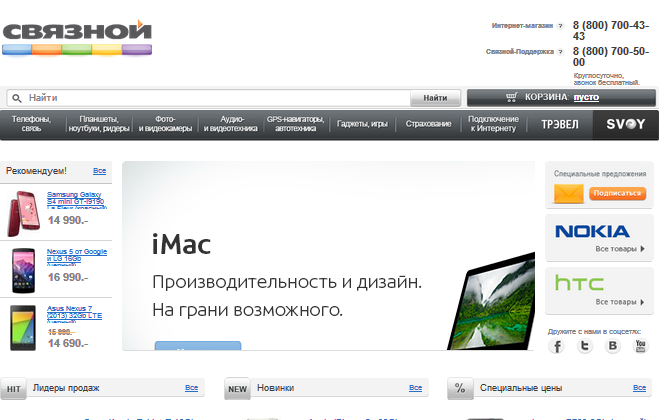The width and height of the screenshot is (672, 420).
Task: Click the percent badge icon
Action: click(460, 389)
